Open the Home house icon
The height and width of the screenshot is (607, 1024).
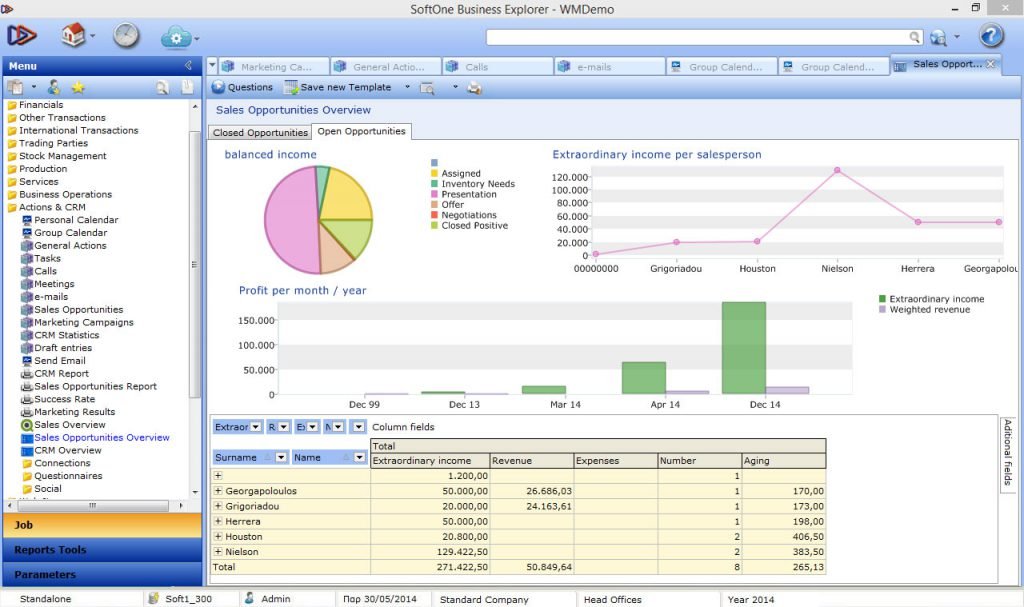[72, 35]
